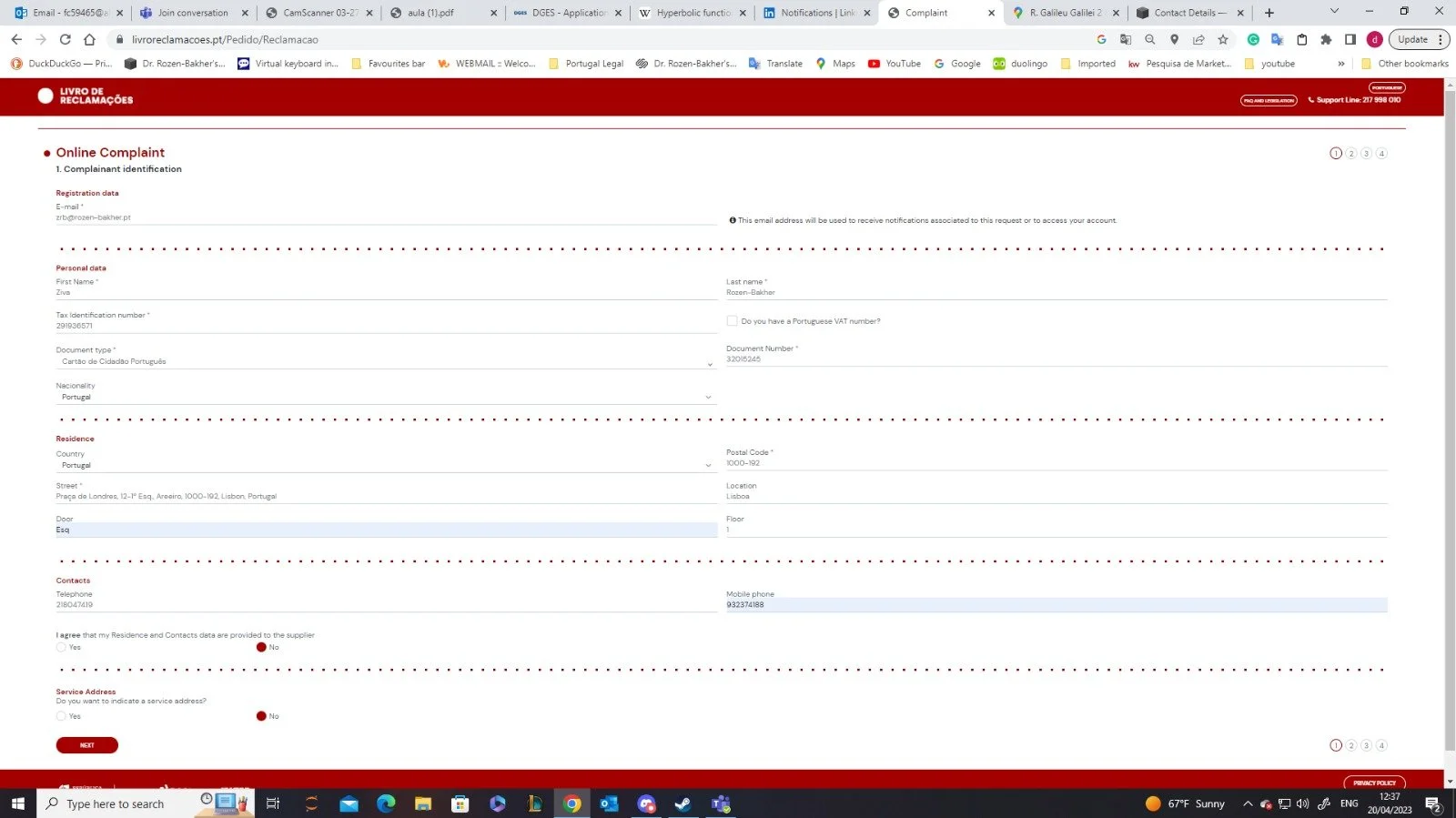Open Microsoft Teams from the taskbar
Viewport: 1456px width, 818px height.
pos(721,803)
